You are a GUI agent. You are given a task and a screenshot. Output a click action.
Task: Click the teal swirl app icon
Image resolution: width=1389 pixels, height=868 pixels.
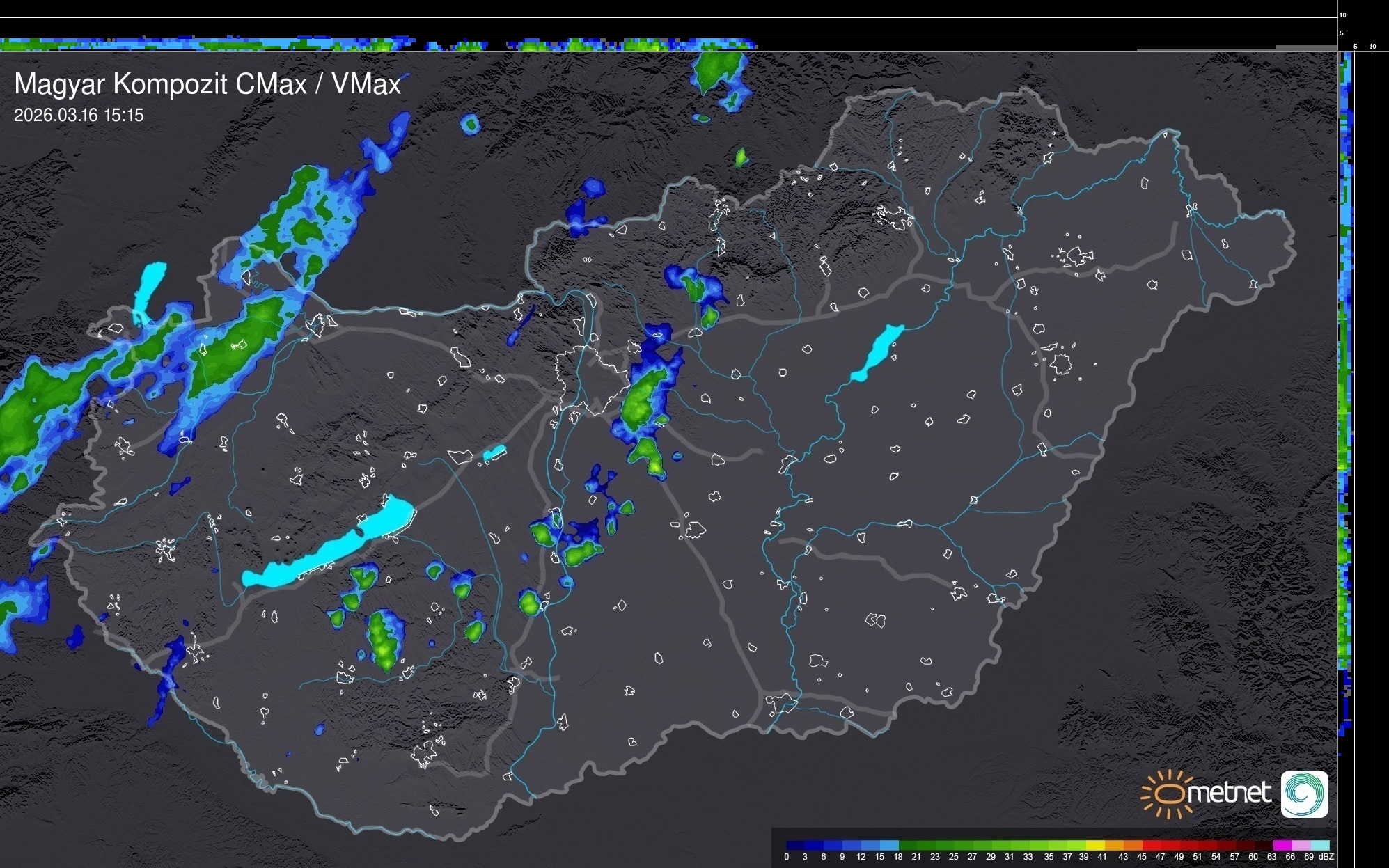[1304, 794]
